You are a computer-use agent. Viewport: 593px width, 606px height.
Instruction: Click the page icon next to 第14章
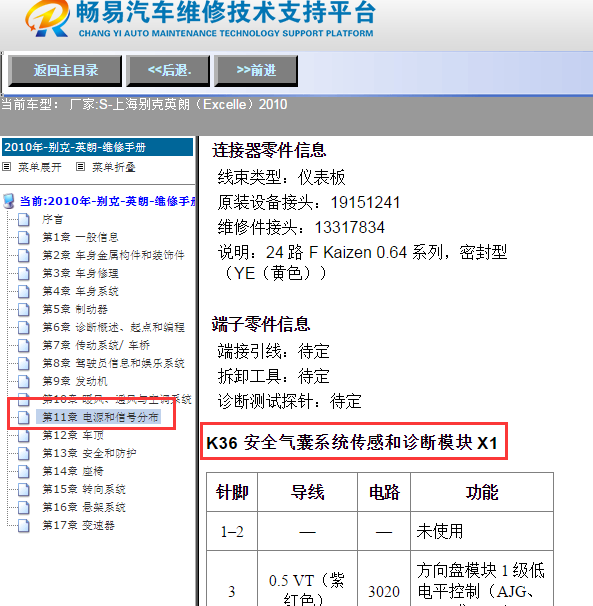coord(24,471)
